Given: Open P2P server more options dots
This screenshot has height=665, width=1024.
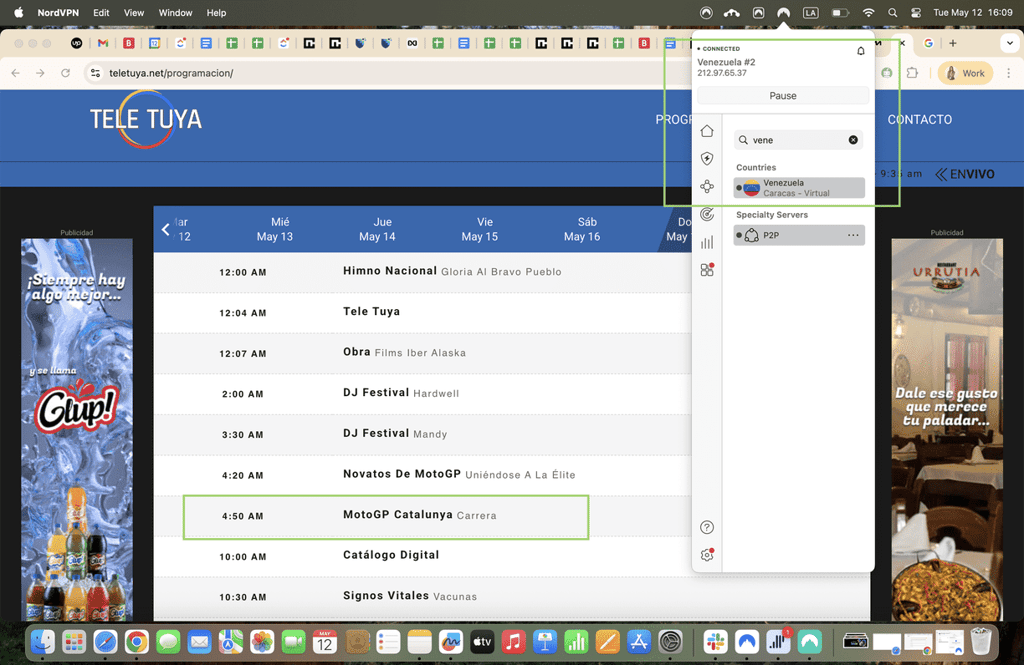Looking at the screenshot, I should click(x=853, y=235).
